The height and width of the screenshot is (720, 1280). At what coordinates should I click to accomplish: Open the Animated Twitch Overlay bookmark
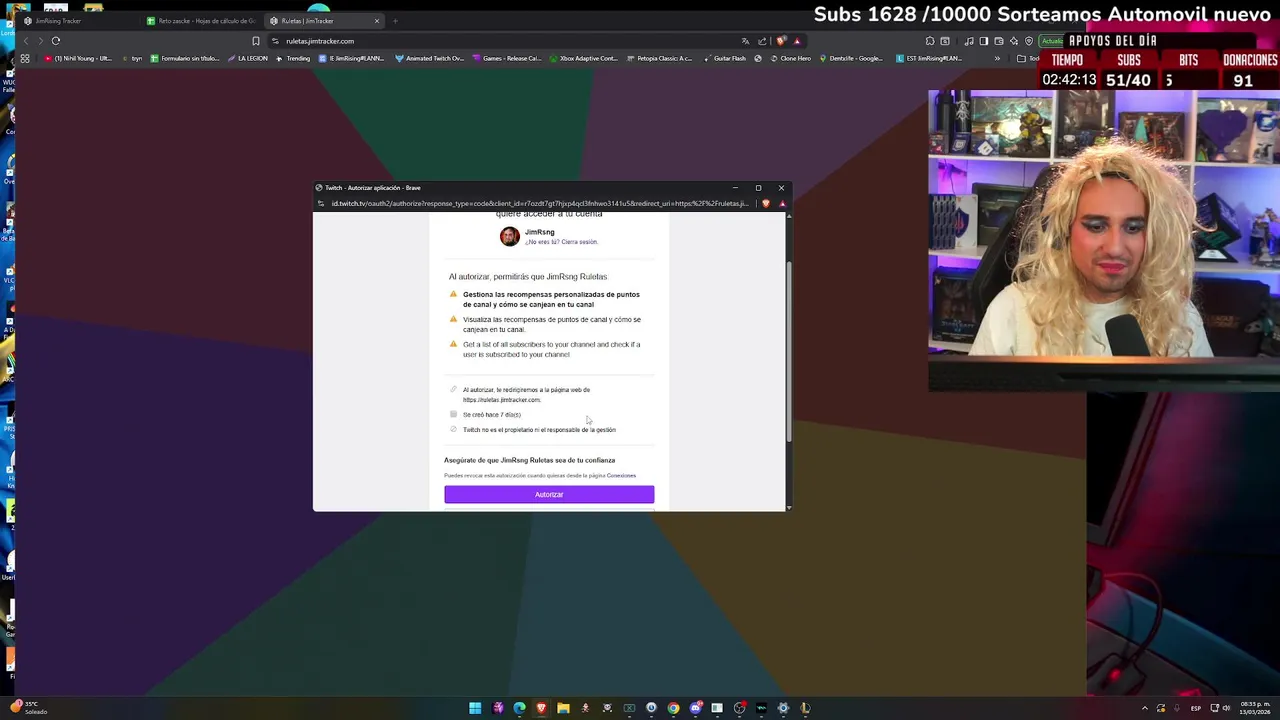[430, 58]
